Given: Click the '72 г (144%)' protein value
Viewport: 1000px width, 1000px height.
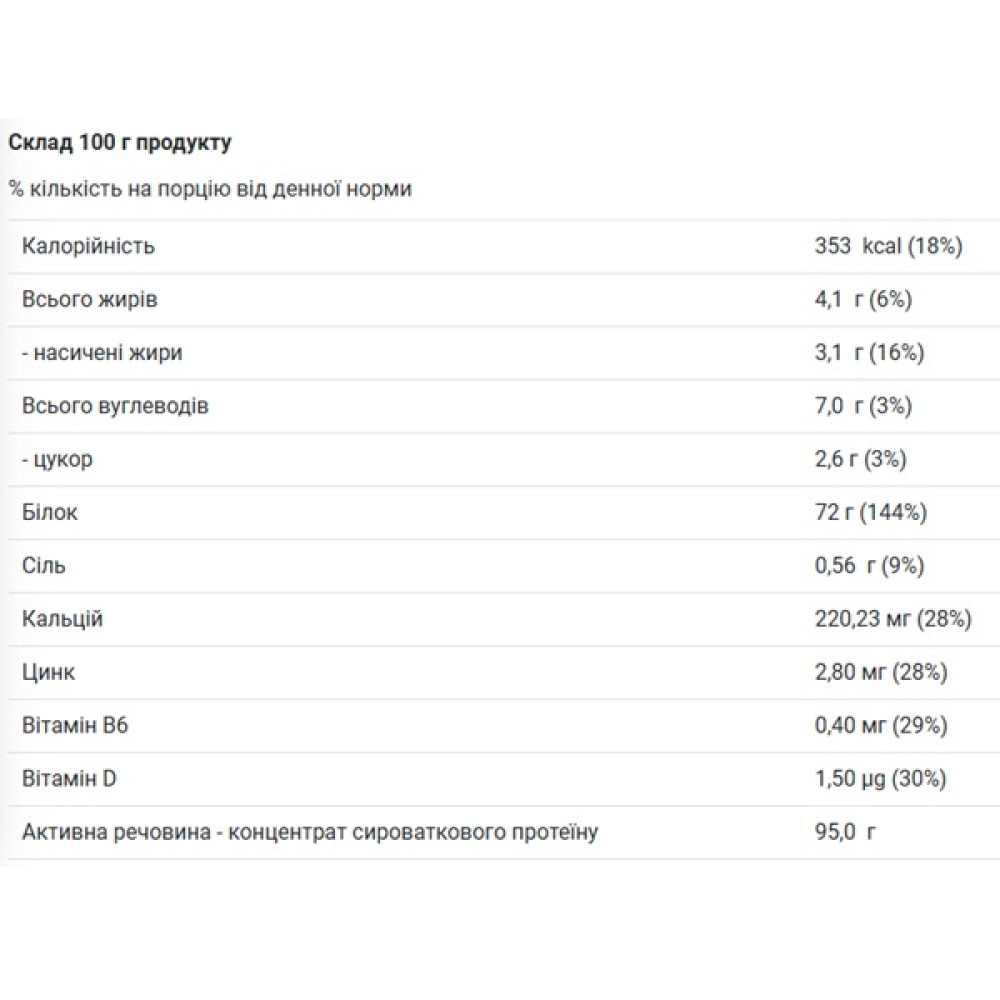Looking at the screenshot, I should [x=871, y=513].
